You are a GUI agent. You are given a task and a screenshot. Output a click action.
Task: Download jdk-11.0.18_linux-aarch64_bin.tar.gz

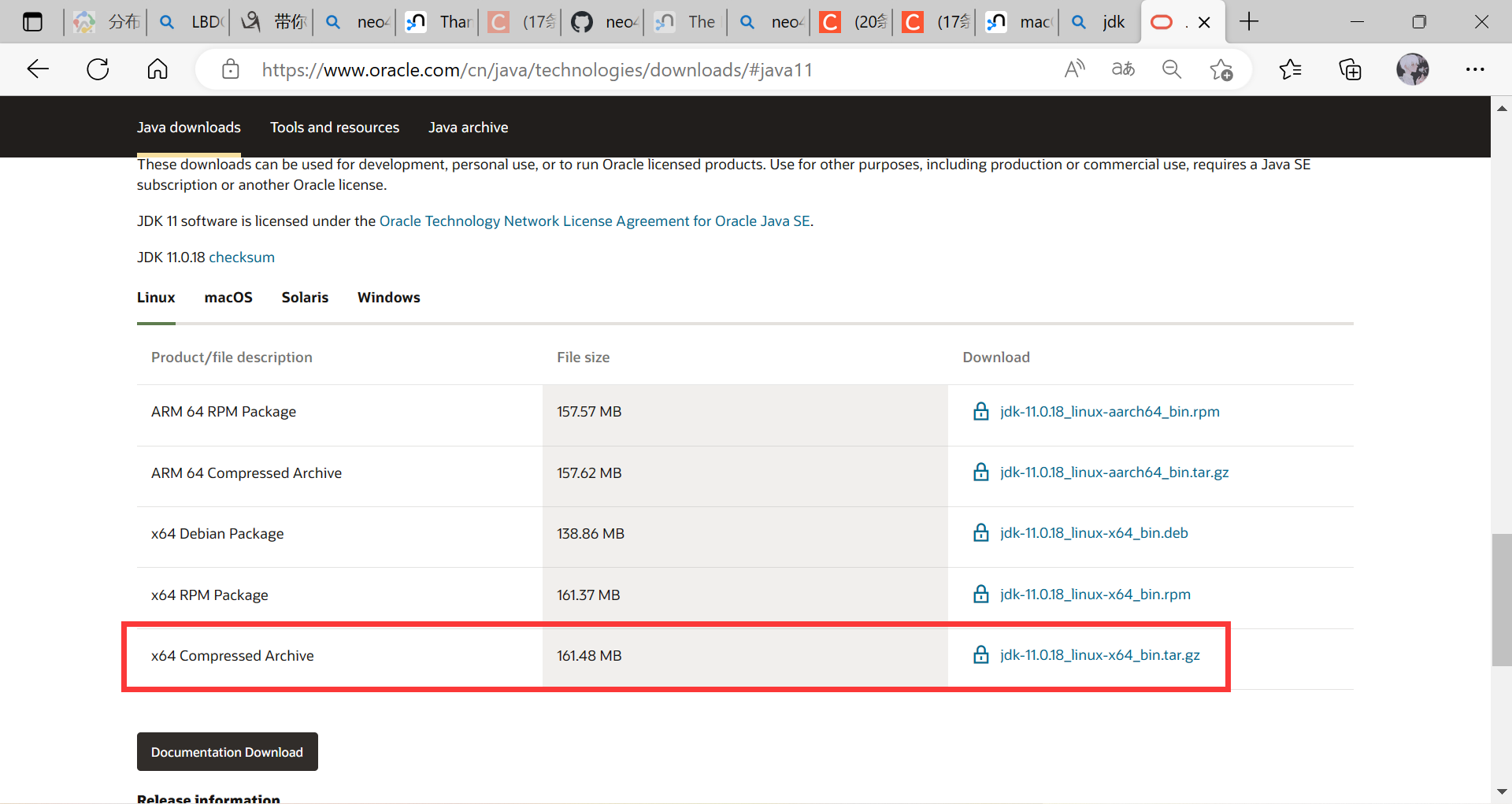[x=1114, y=472]
